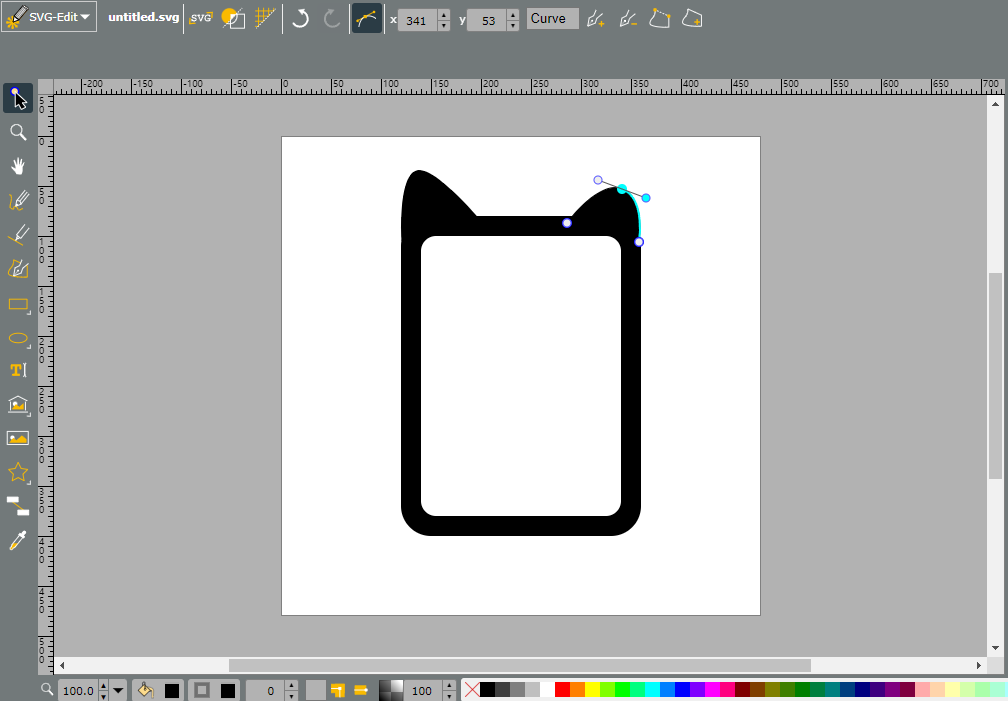Activate the Pan hand tool
1008x701 pixels.
coord(18,167)
